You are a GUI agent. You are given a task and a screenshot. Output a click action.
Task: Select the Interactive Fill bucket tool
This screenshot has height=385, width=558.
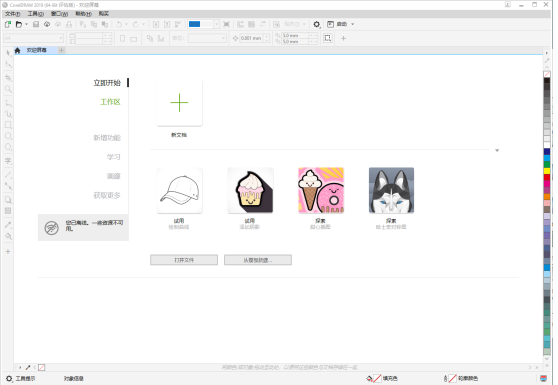(8, 236)
